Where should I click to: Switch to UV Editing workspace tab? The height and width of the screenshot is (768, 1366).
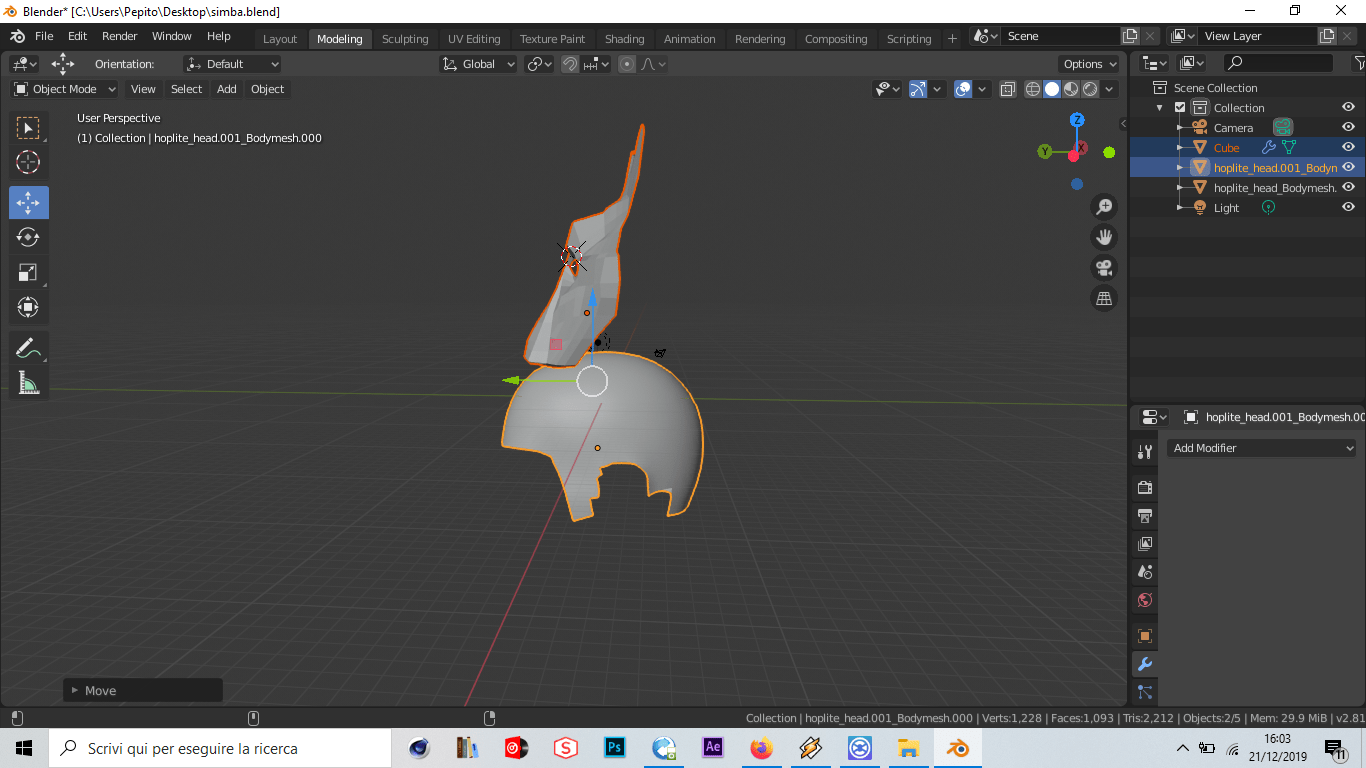coord(474,39)
